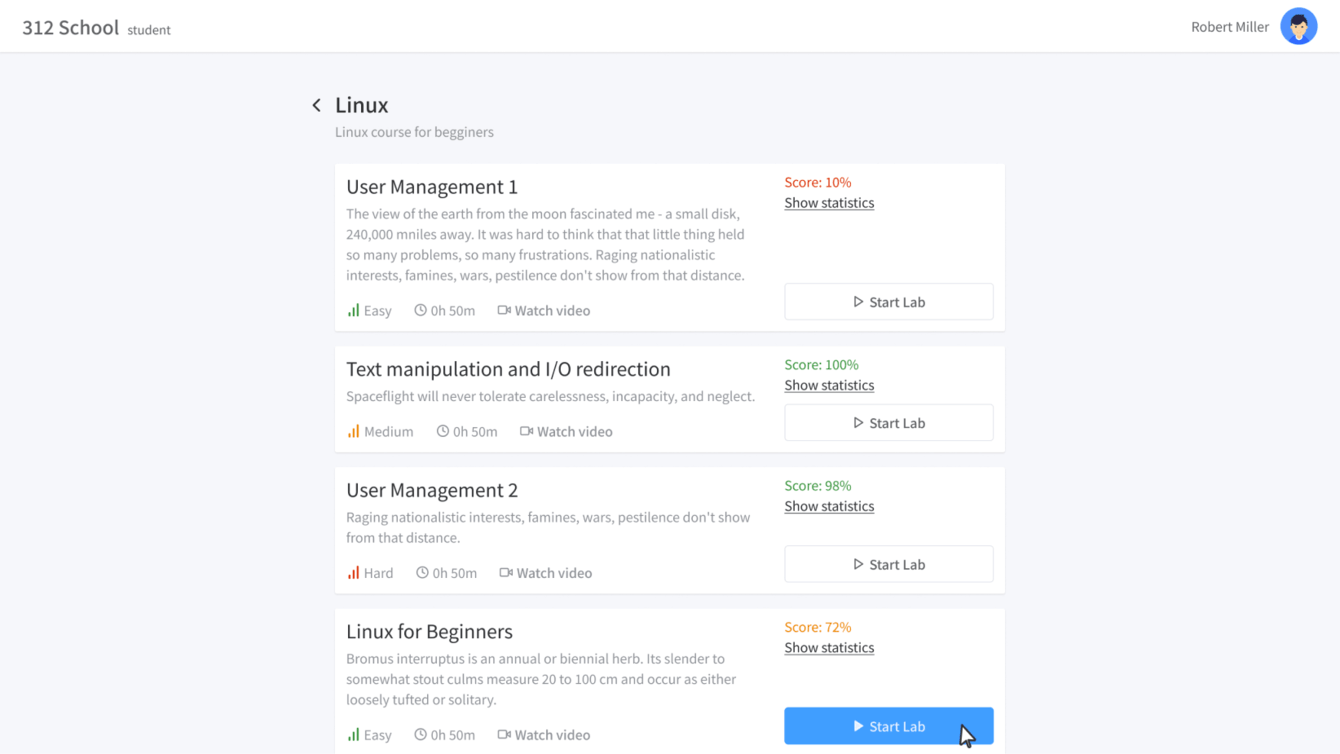Go back using the arrow beside Linux
This screenshot has width=1340, height=754.
point(316,105)
